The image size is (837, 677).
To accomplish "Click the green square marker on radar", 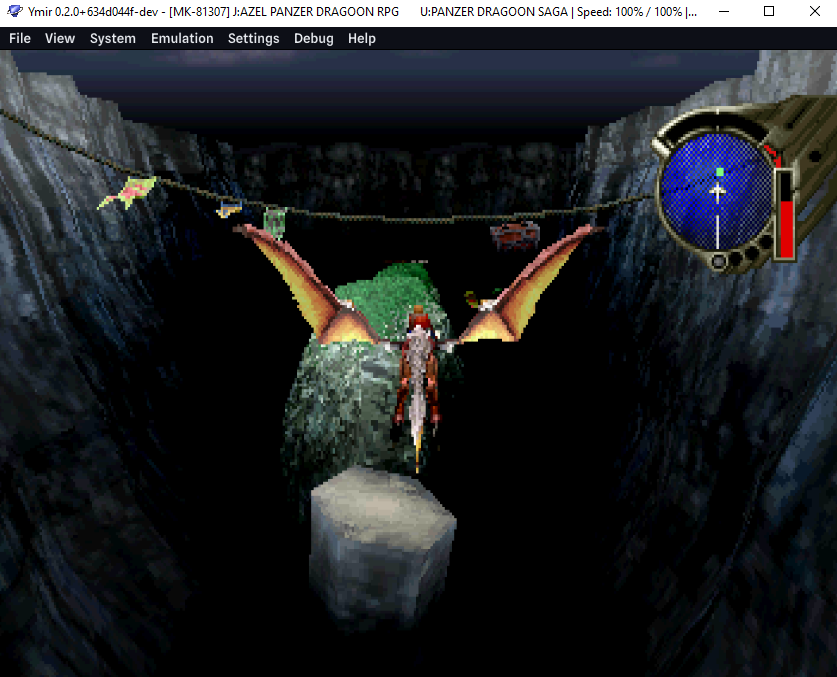I will (720, 172).
